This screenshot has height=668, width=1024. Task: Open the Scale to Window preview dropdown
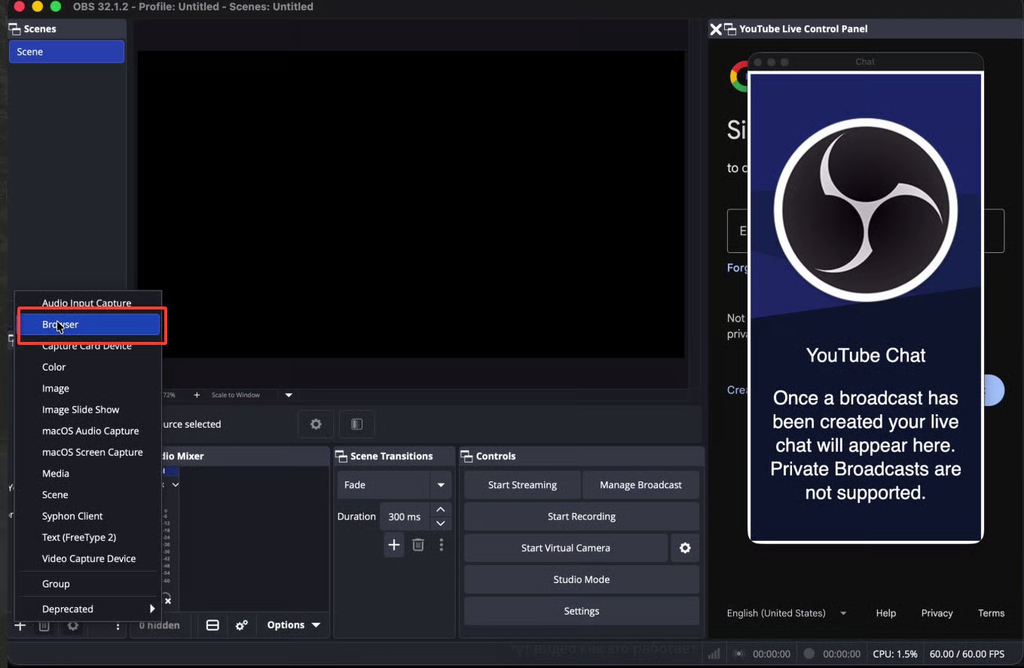point(289,395)
